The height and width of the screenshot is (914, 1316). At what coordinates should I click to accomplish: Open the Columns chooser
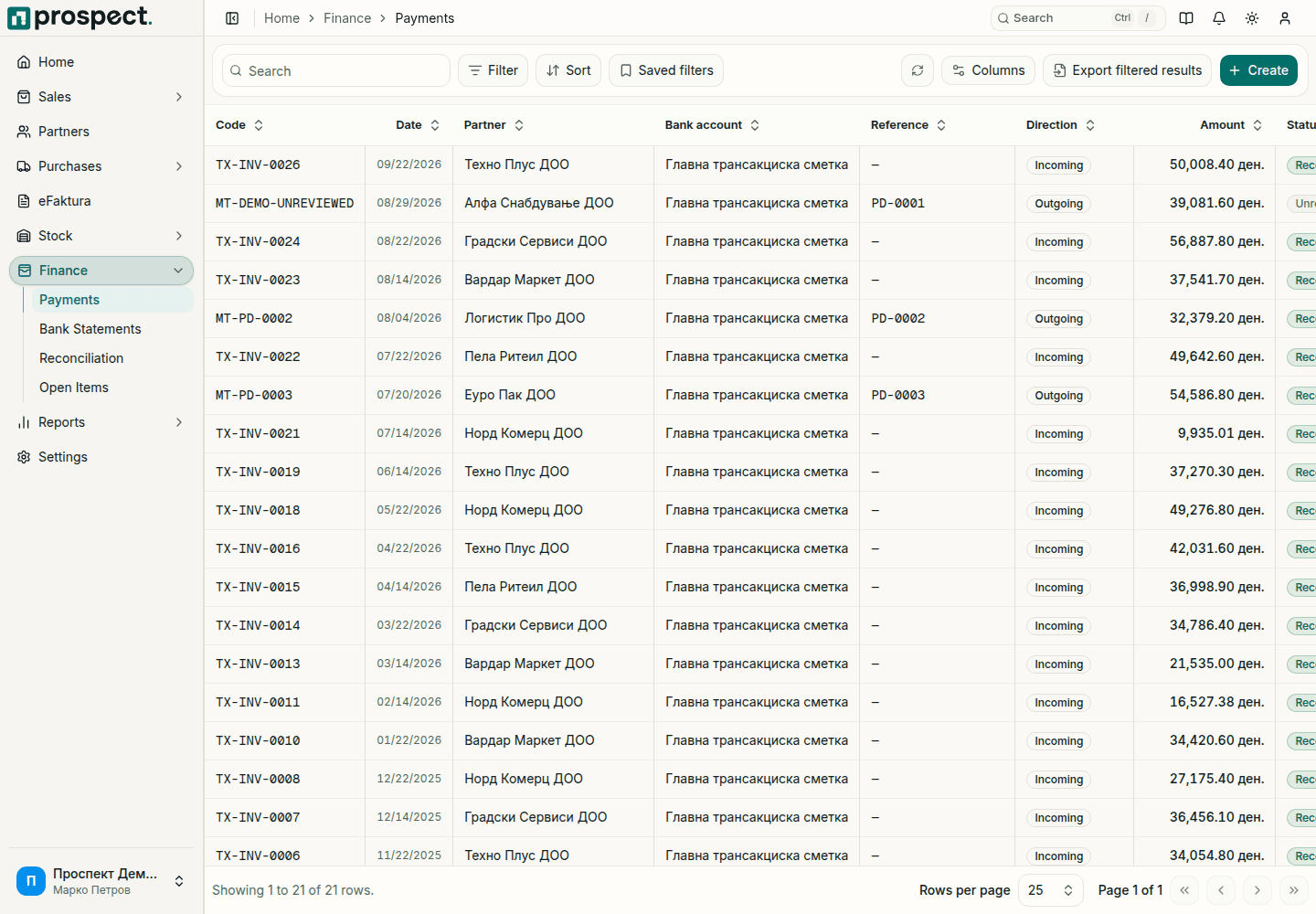(989, 70)
